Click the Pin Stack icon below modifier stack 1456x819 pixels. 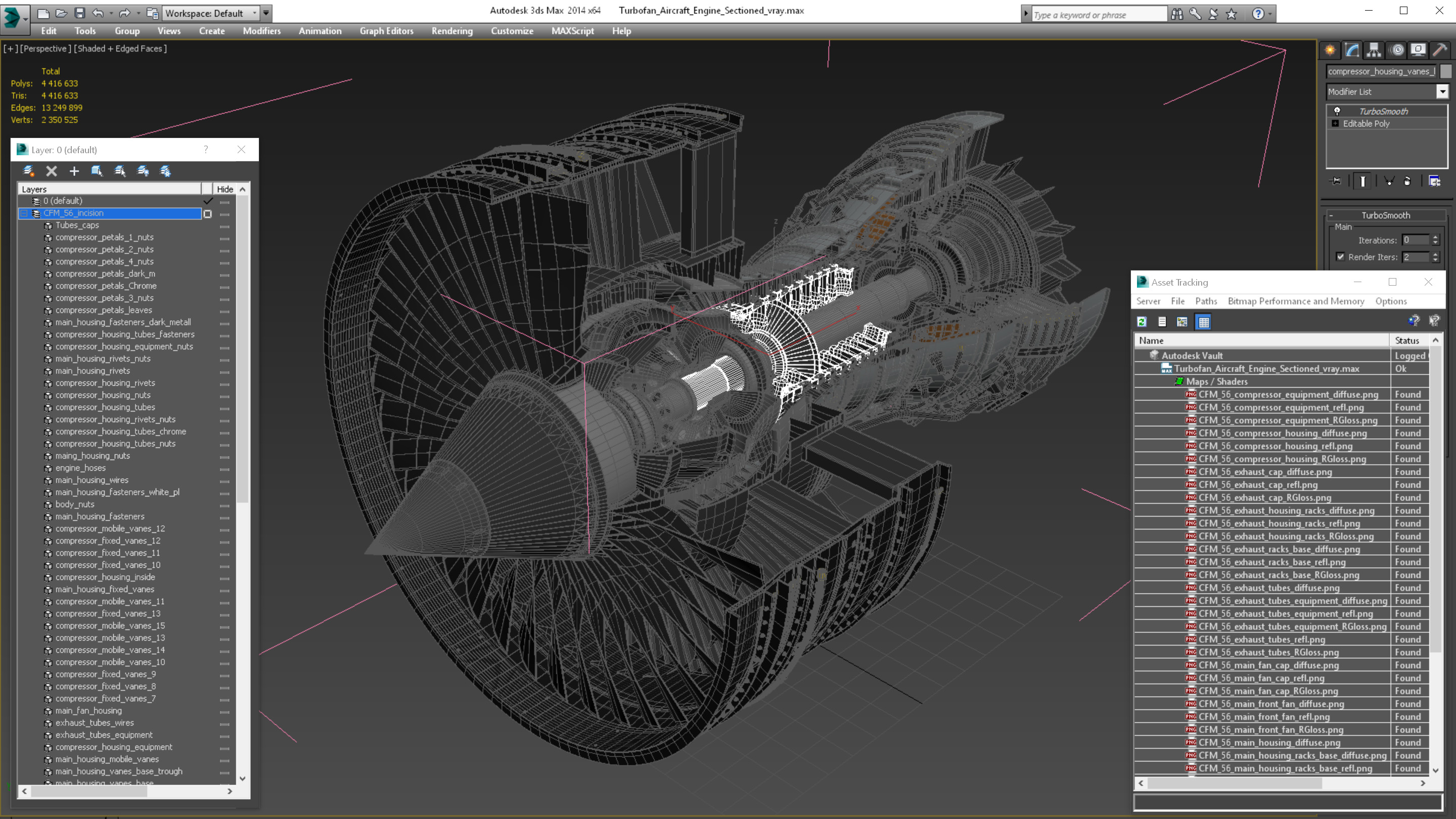1336,181
